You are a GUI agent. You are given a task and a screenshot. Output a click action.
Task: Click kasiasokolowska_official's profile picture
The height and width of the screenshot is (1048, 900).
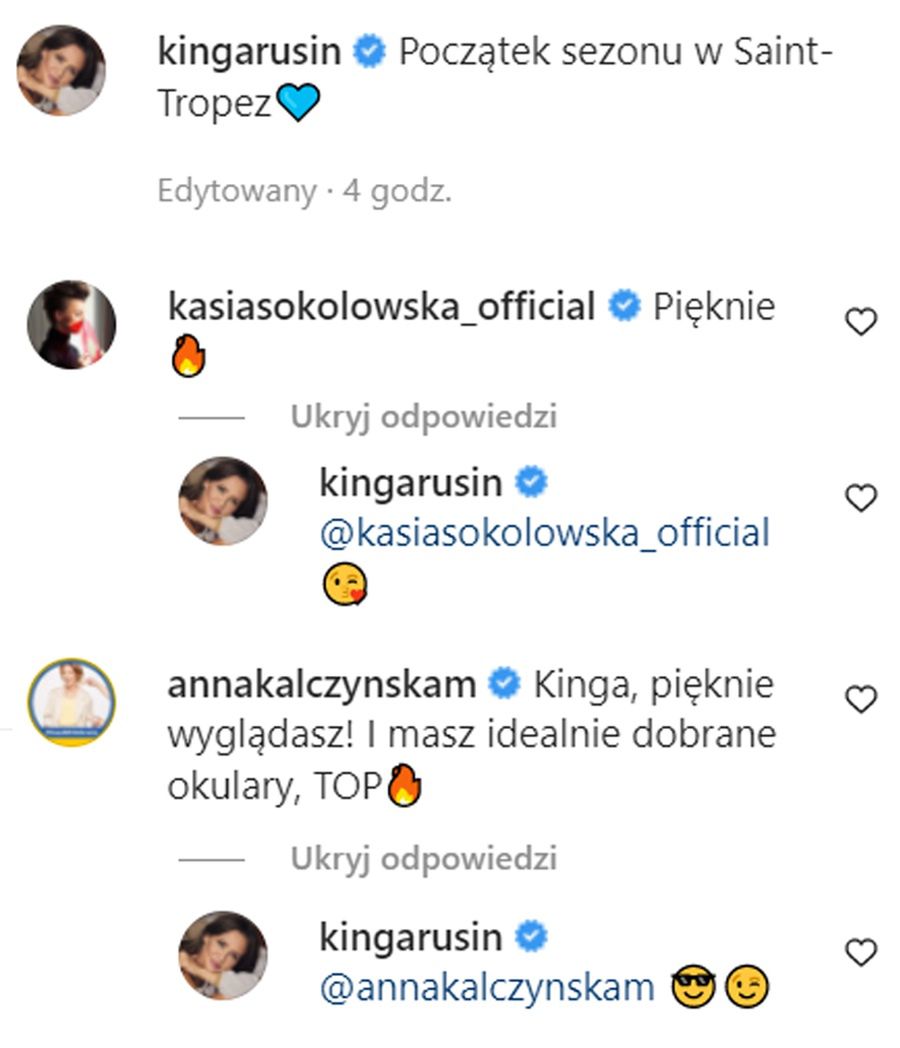[71, 325]
